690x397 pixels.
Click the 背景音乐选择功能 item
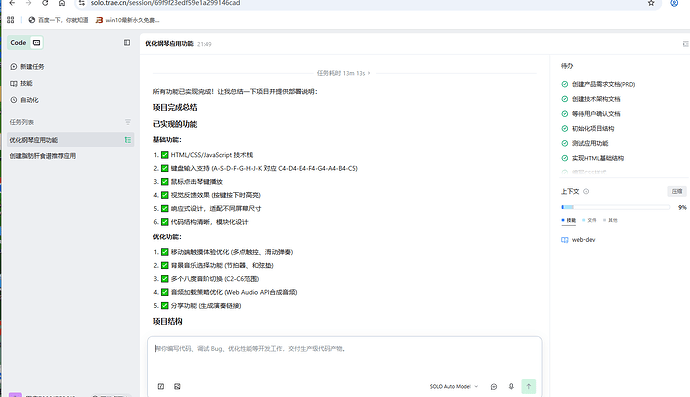tap(222, 265)
